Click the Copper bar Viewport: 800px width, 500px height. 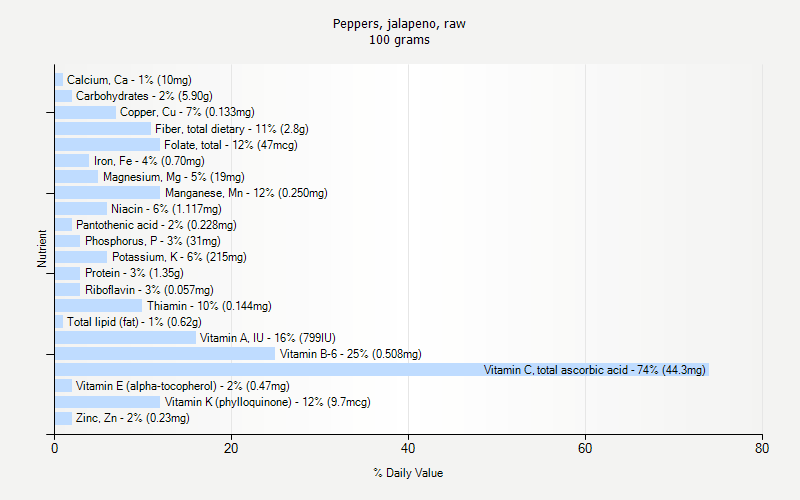(x=86, y=112)
